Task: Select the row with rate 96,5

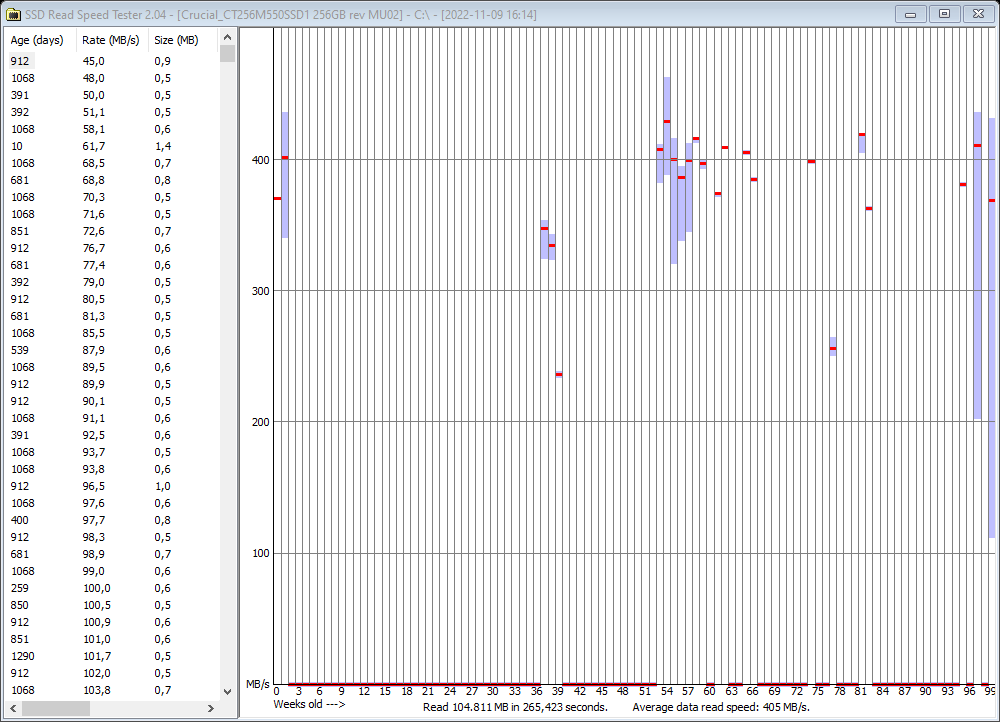Action: pyautogui.click(x=112, y=486)
